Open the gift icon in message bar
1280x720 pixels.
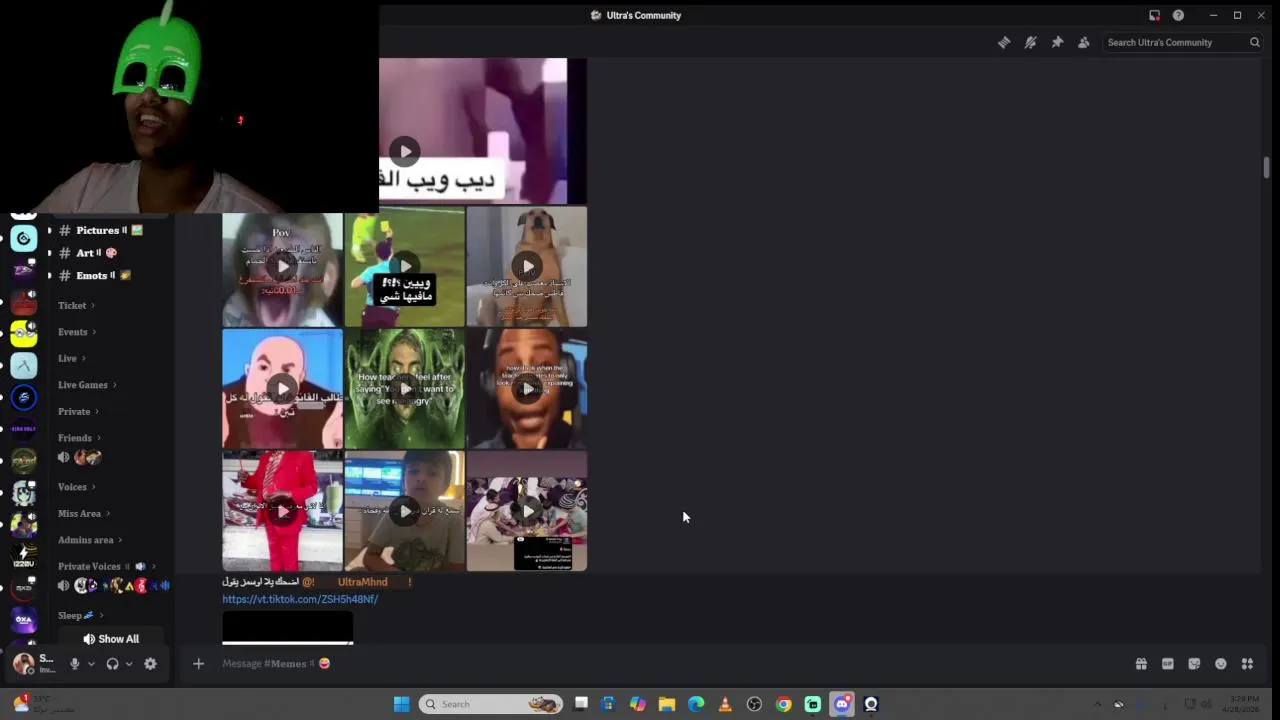coord(1141,664)
